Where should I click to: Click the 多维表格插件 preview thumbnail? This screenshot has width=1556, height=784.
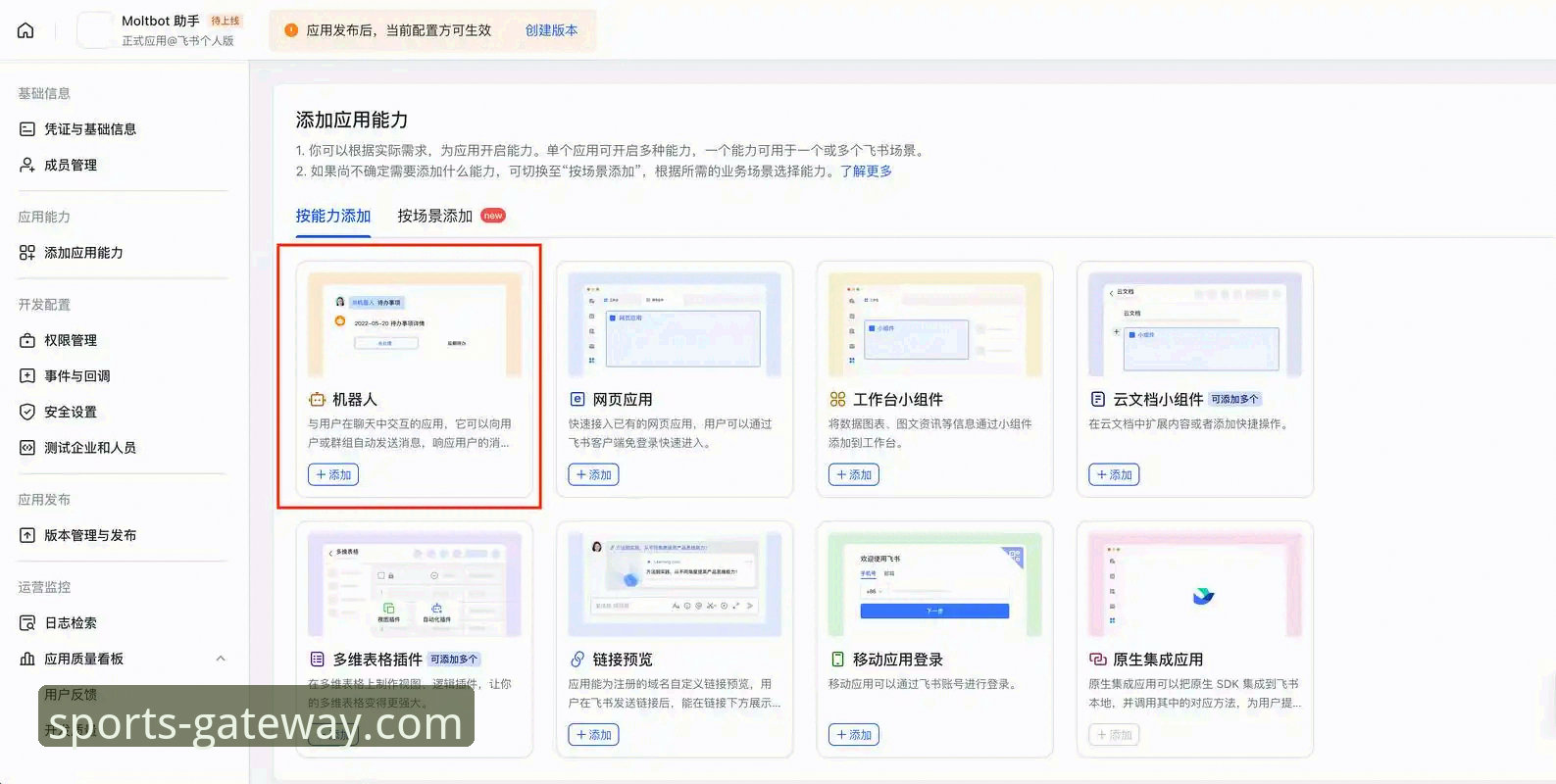tap(415, 585)
